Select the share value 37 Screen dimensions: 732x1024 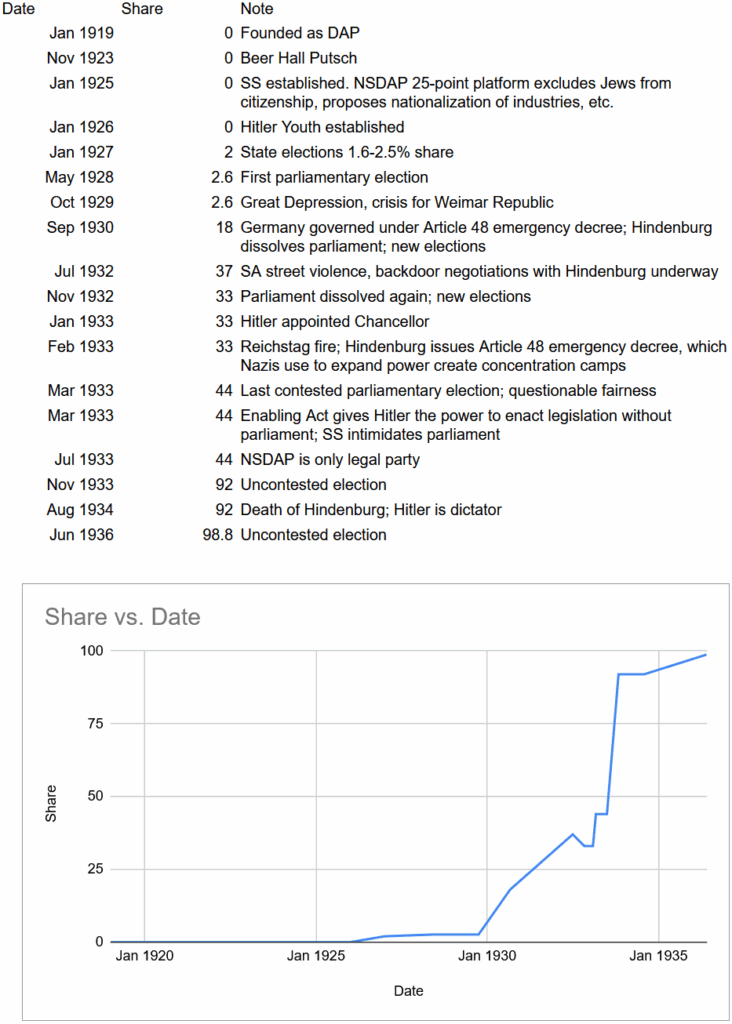coord(223,271)
